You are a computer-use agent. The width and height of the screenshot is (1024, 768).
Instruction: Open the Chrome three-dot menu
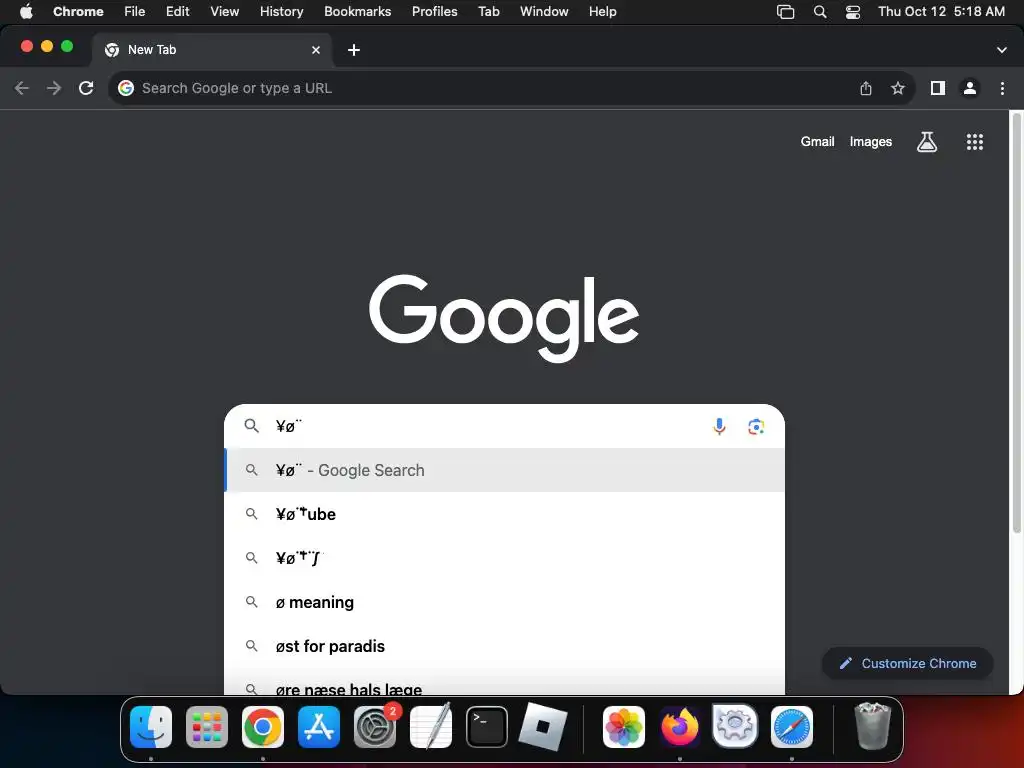(1002, 88)
